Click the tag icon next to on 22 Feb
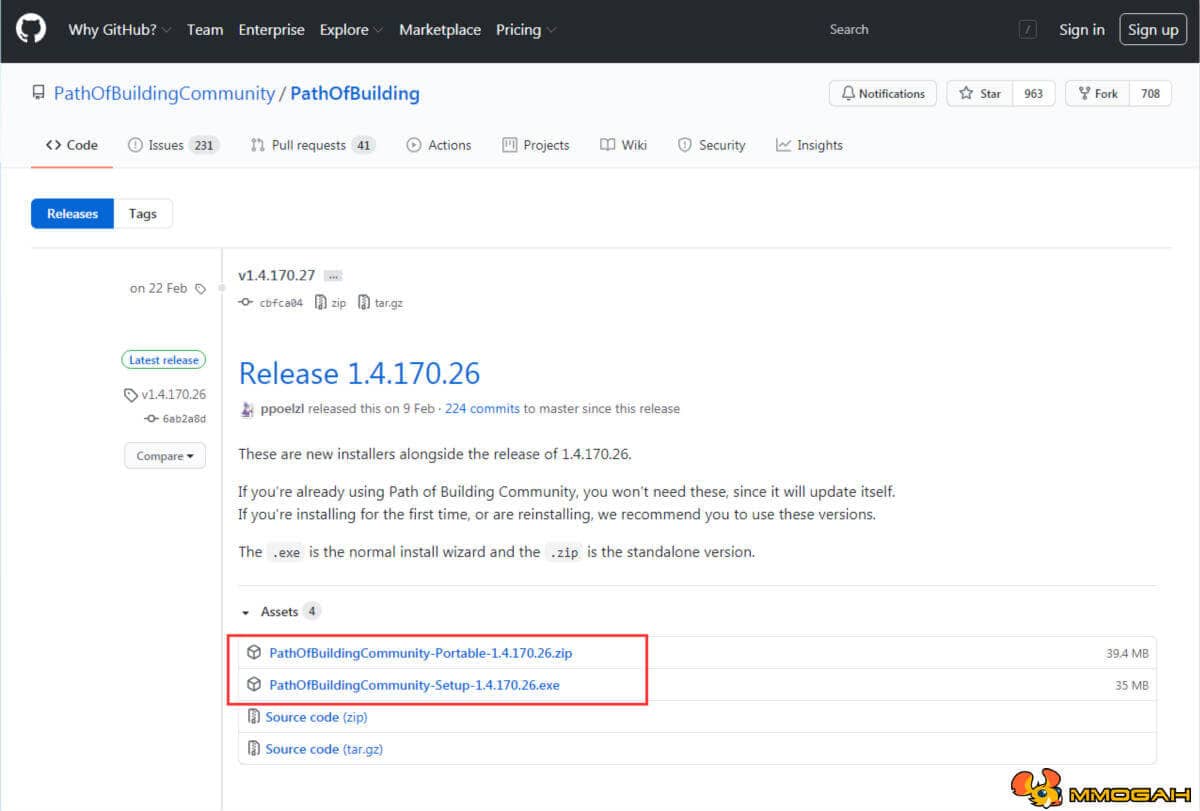1200x811 pixels. pyautogui.click(x=200, y=289)
